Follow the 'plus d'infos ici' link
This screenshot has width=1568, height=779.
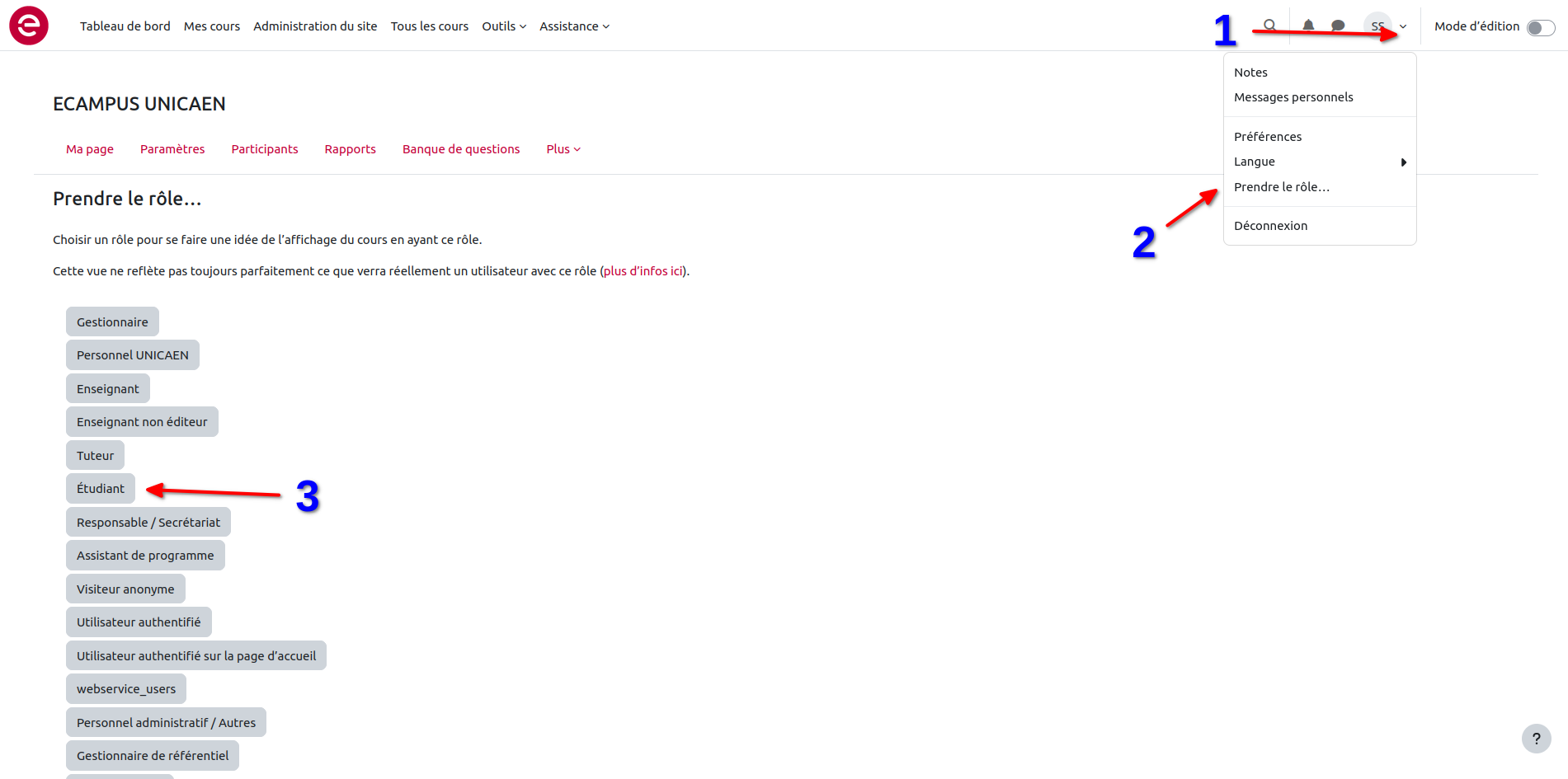pyautogui.click(x=643, y=271)
